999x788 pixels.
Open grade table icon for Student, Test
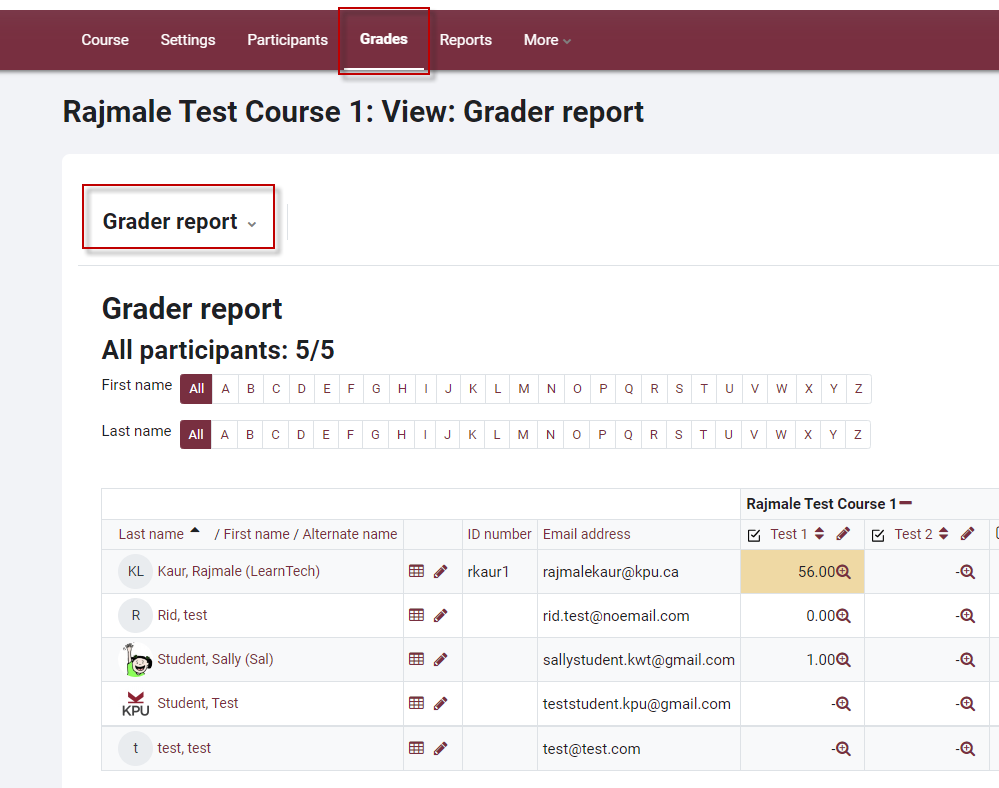[416, 703]
